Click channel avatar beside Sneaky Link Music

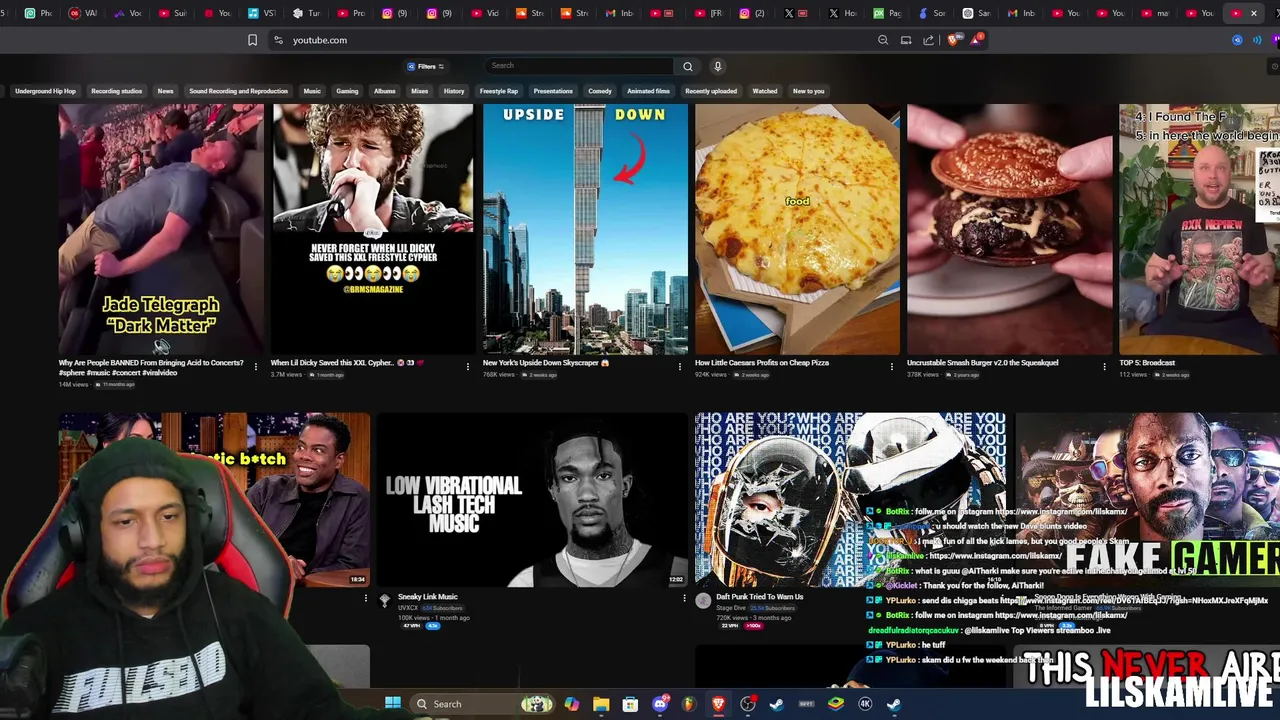tap(385, 600)
